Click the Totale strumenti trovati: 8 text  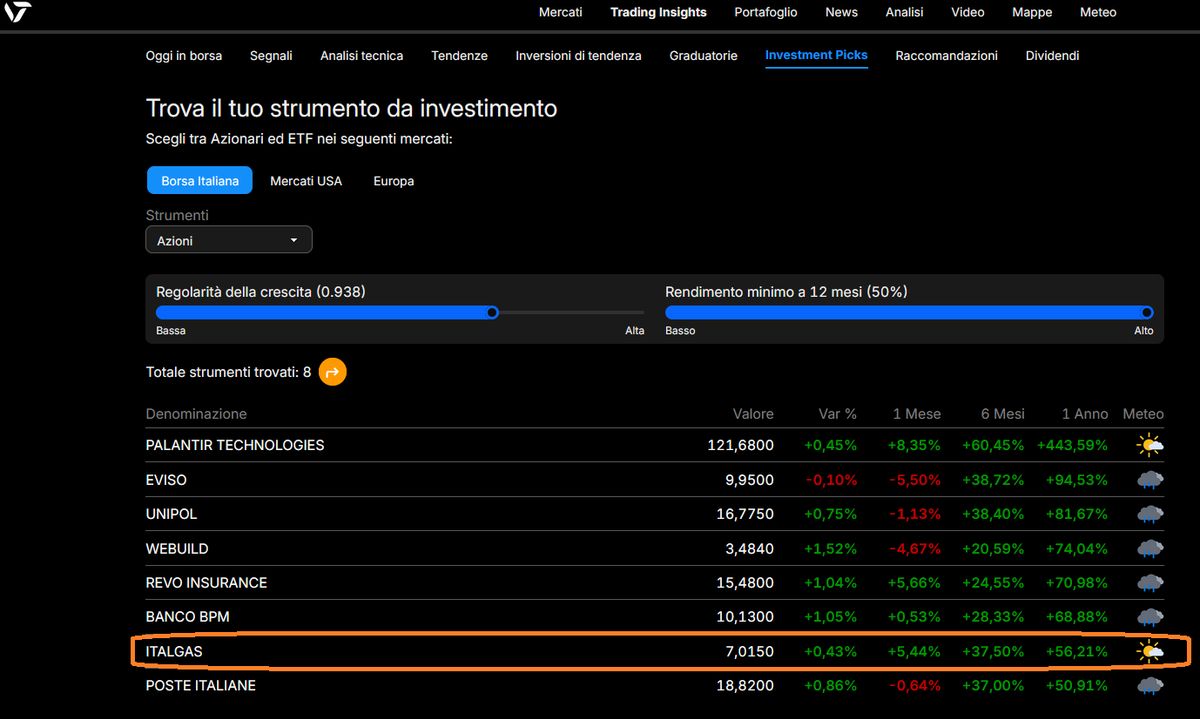(228, 372)
